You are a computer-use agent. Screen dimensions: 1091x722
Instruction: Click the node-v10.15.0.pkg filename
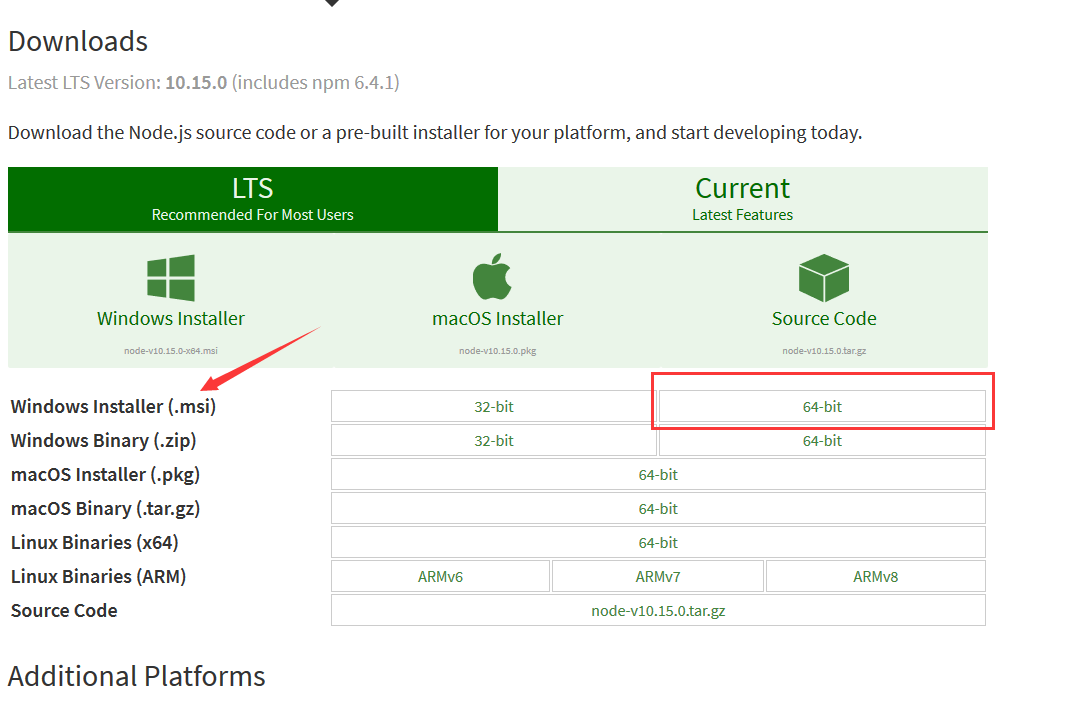tap(497, 351)
